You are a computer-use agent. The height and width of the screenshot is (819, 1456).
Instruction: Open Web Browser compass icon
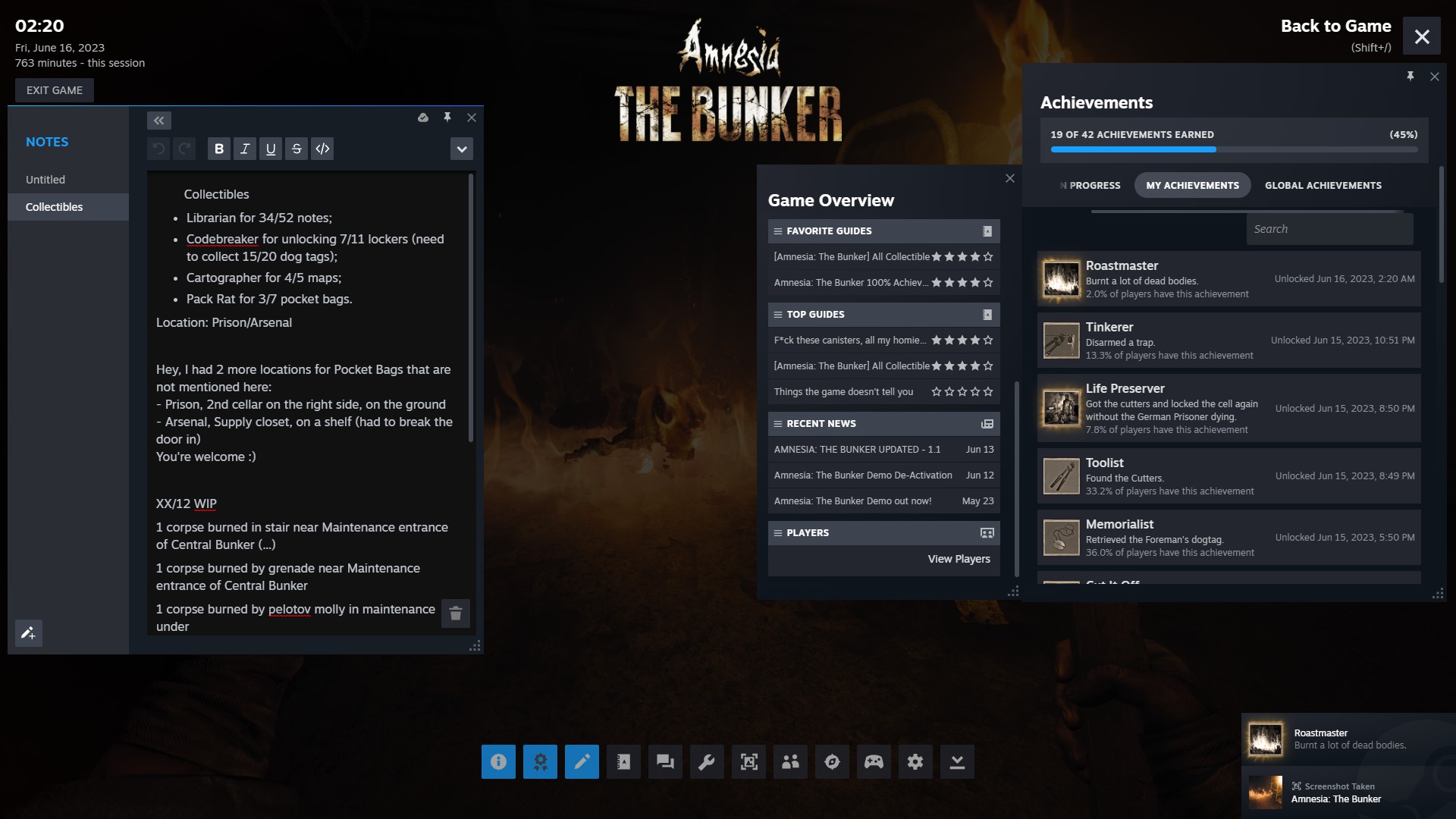832,761
